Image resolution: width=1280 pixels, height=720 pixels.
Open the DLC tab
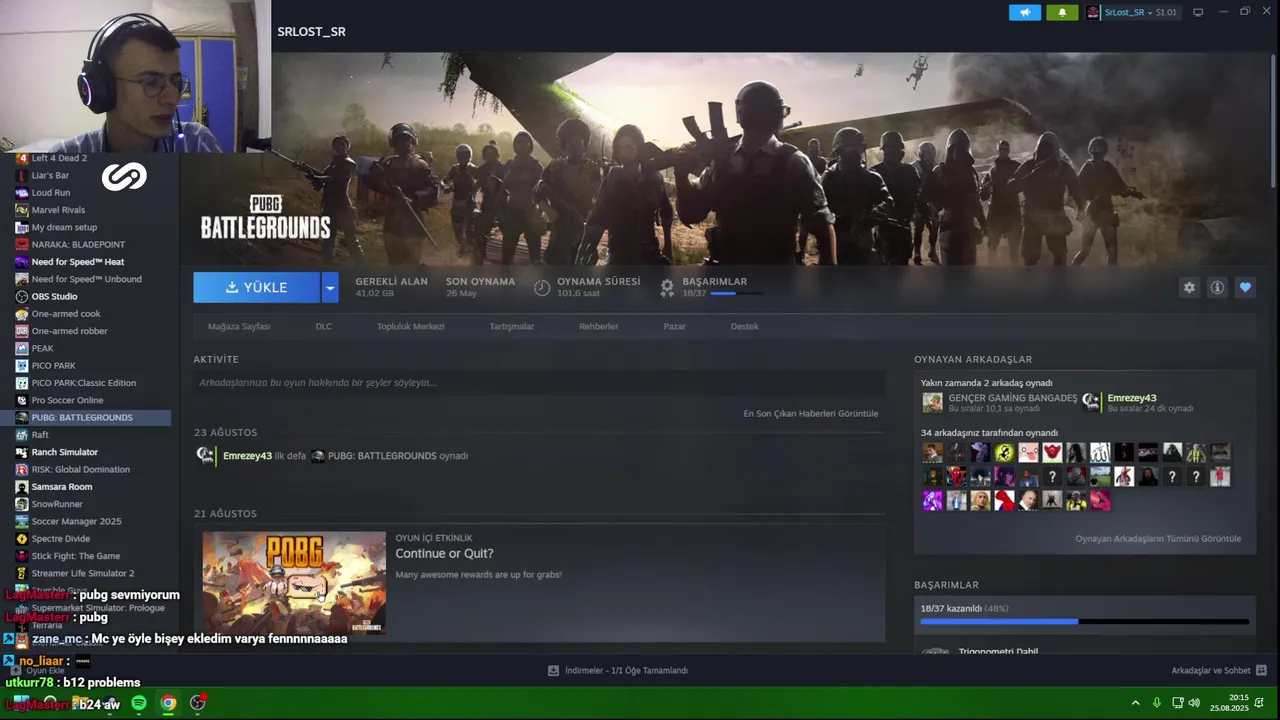point(324,326)
